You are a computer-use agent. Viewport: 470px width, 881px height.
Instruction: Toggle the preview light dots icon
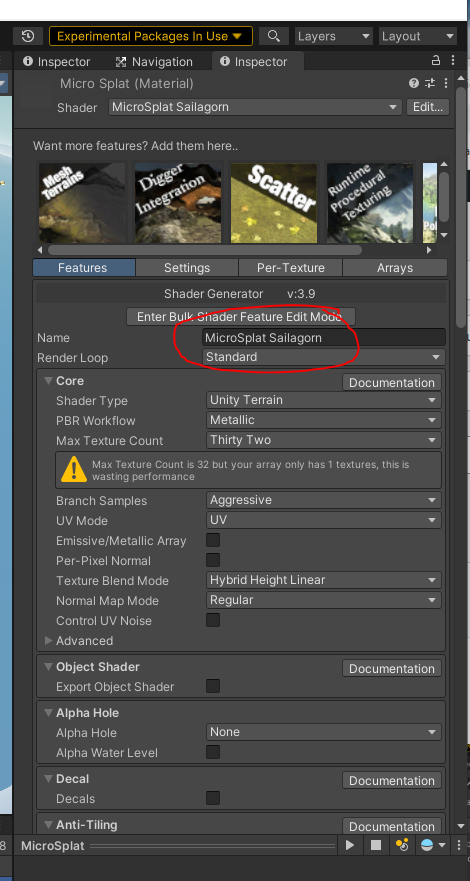[x=401, y=845]
